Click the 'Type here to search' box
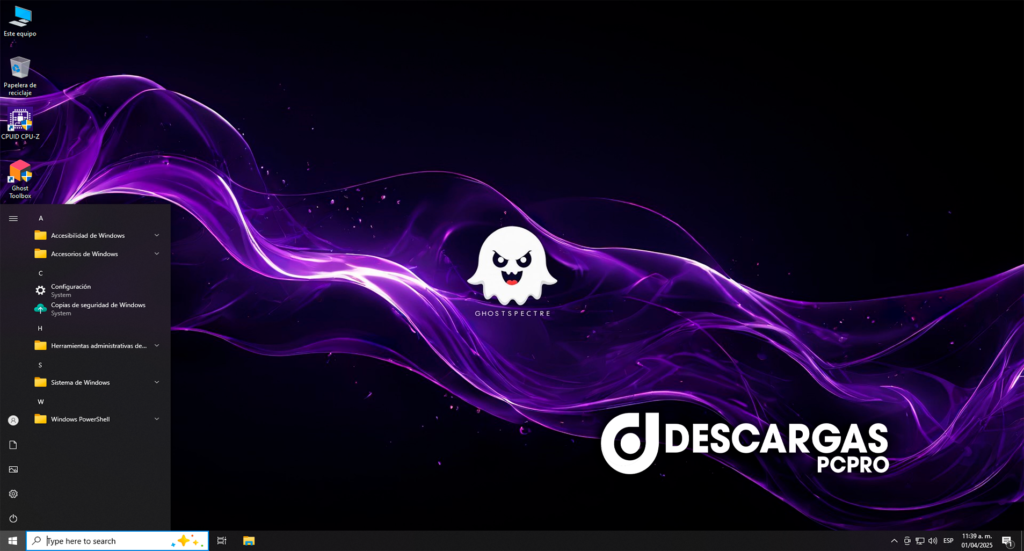This screenshot has height=551, width=1024. (x=105, y=541)
